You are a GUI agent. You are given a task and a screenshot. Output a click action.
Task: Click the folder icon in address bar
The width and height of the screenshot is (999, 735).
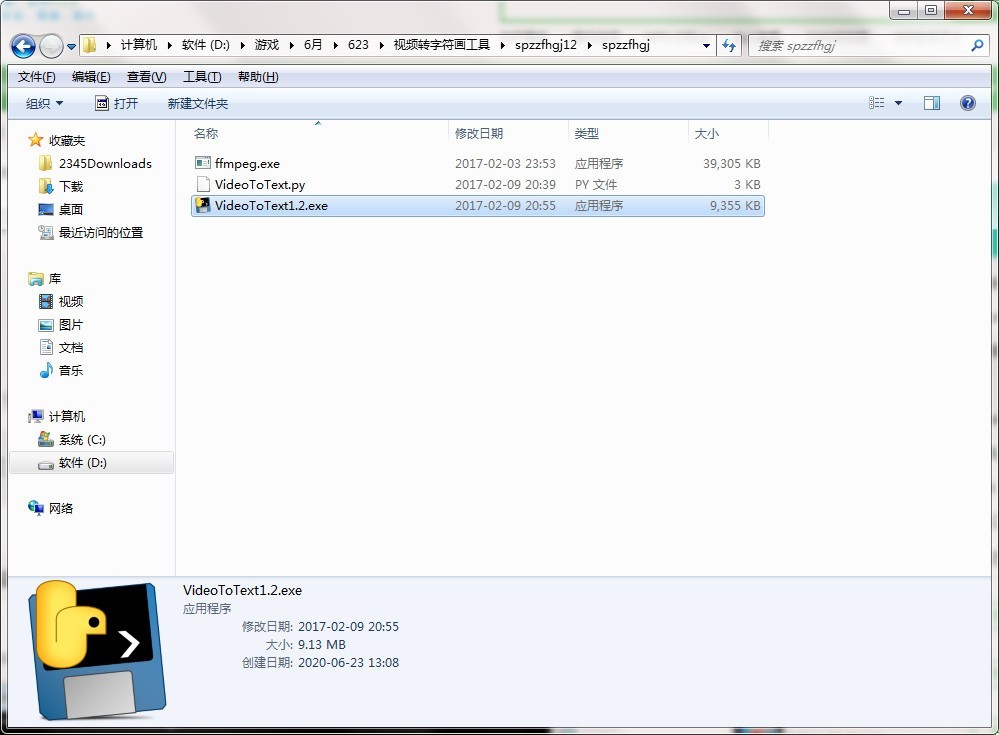[90, 45]
